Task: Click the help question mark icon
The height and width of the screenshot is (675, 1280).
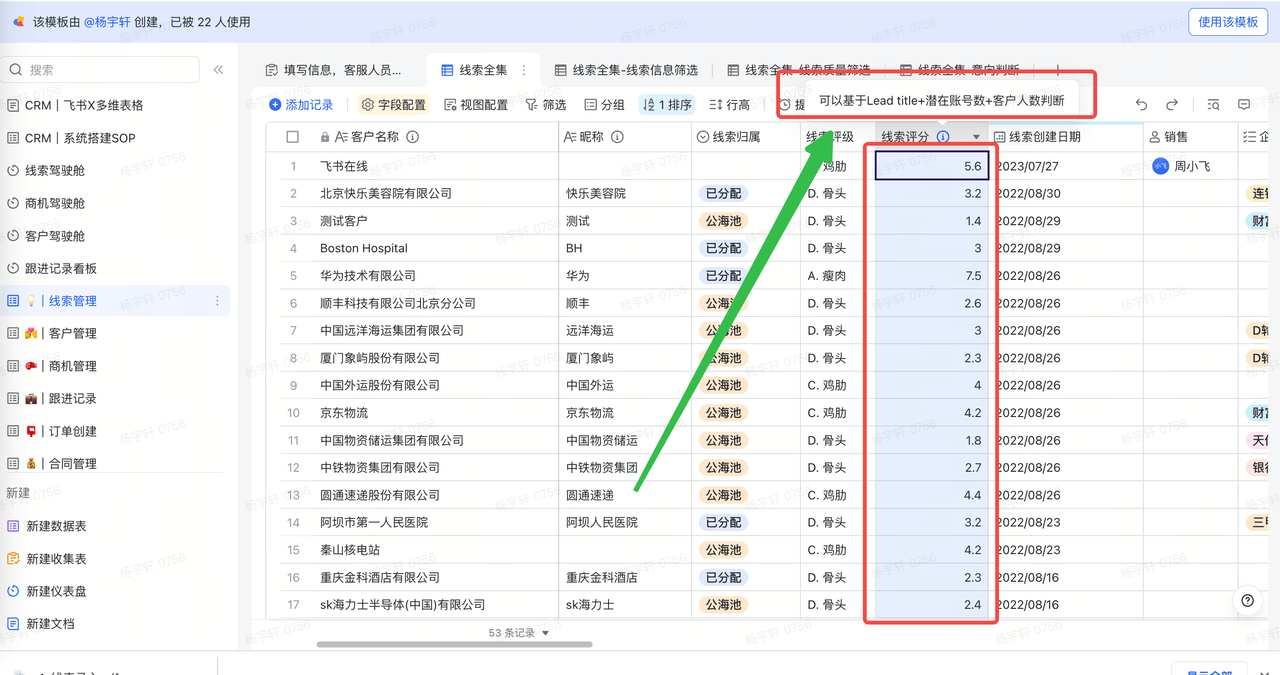Action: [x=1247, y=600]
